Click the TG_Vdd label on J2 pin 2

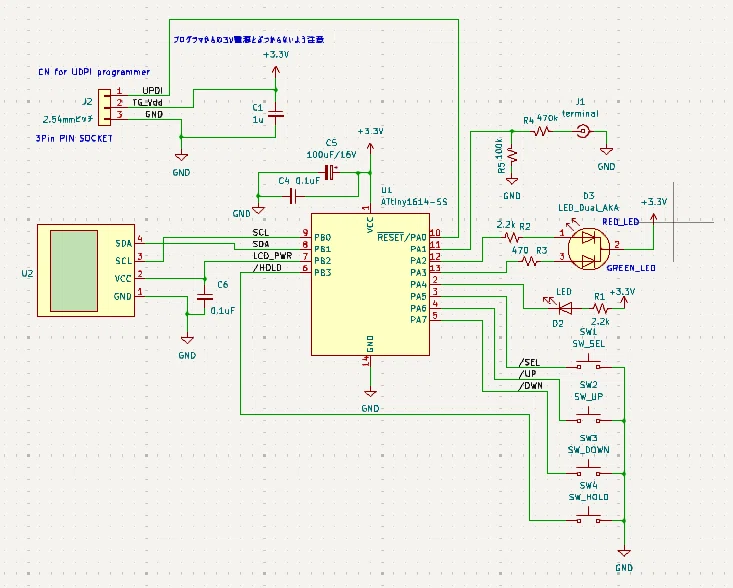(x=148, y=102)
